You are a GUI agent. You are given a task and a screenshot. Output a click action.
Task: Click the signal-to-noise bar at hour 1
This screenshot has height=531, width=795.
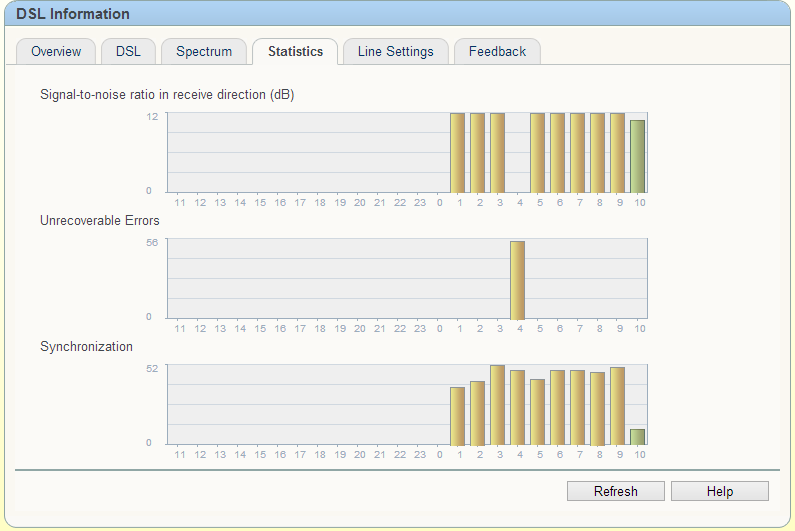pyautogui.click(x=457, y=152)
